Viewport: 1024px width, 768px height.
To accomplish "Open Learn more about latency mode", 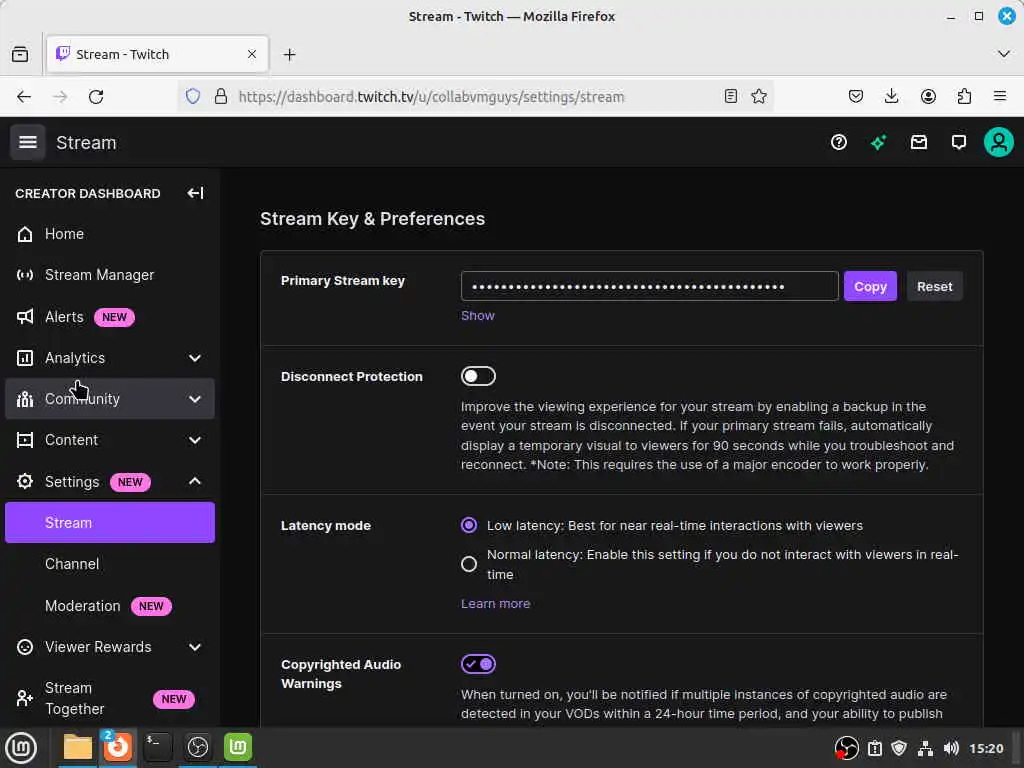I will [495, 603].
